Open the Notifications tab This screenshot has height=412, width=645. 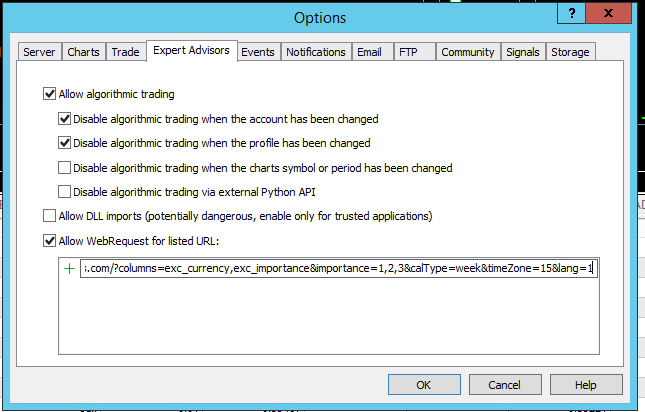(315, 52)
